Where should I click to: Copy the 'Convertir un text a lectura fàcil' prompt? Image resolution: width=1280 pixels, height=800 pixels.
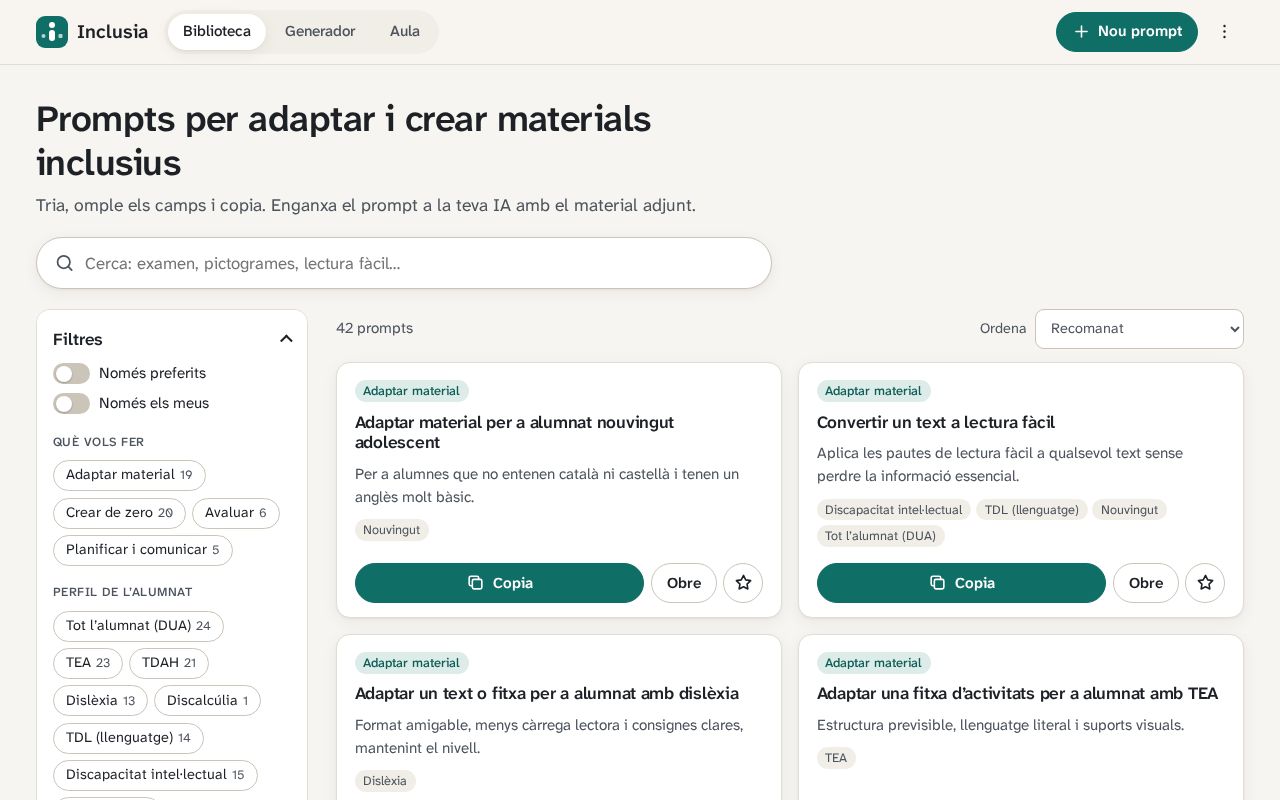pos(961,583)
